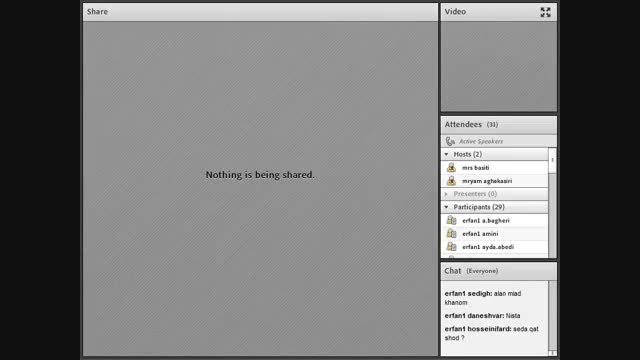640x360 pixels.
Task: Click participant icon beside erfan1 a.bagheri
Action: pos(451,220)
